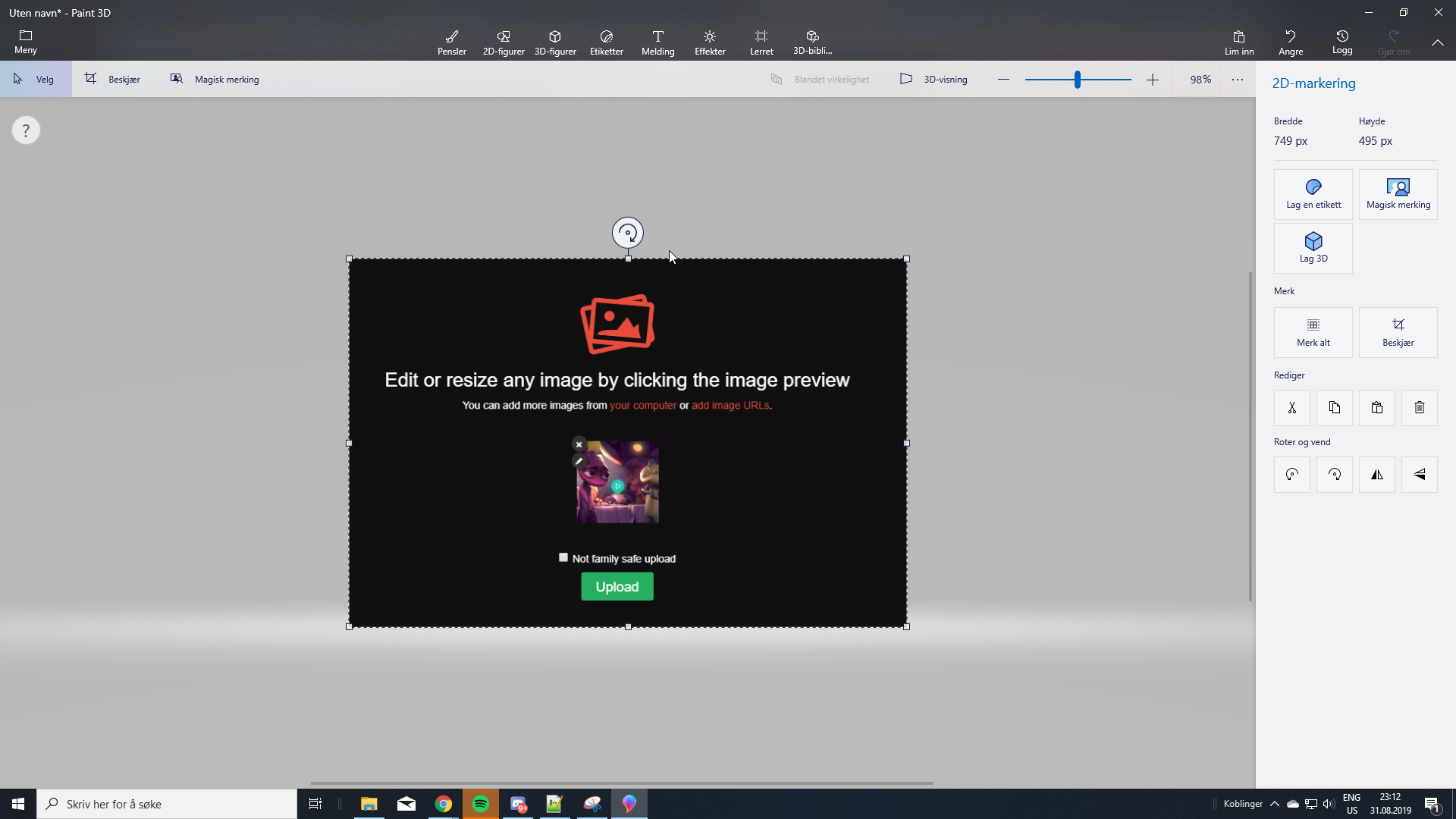Click the delete trash icon

coord(1420,408)
